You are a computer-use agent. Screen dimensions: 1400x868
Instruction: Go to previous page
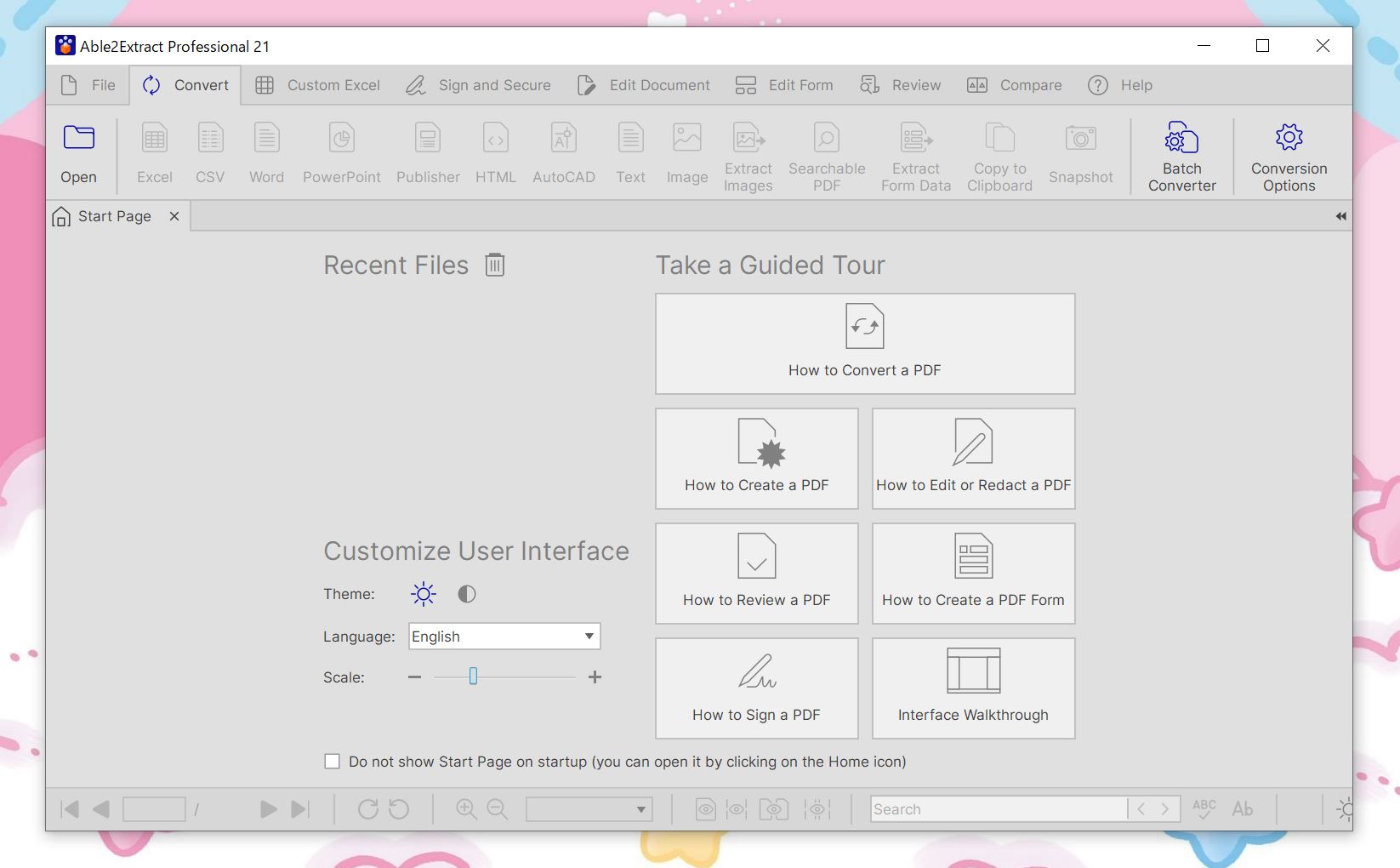(101, 809)
